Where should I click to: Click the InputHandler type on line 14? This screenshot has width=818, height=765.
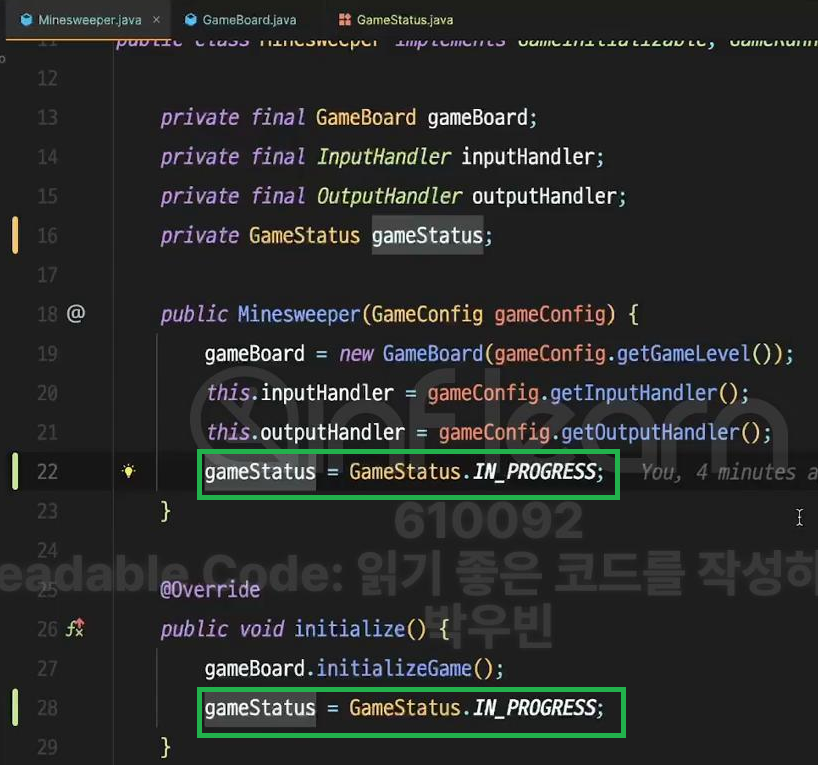(383, 157)
